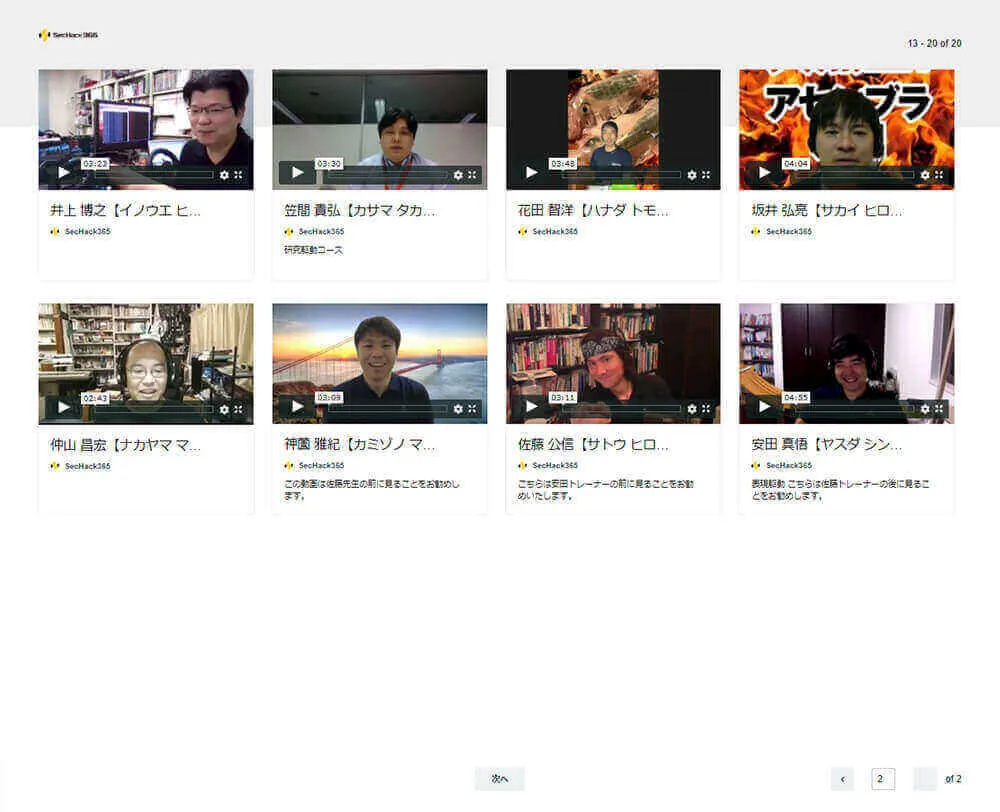
Task: Click SecHack365 channel under 花田 智洋 card
Action: click(x=548, y=232)
